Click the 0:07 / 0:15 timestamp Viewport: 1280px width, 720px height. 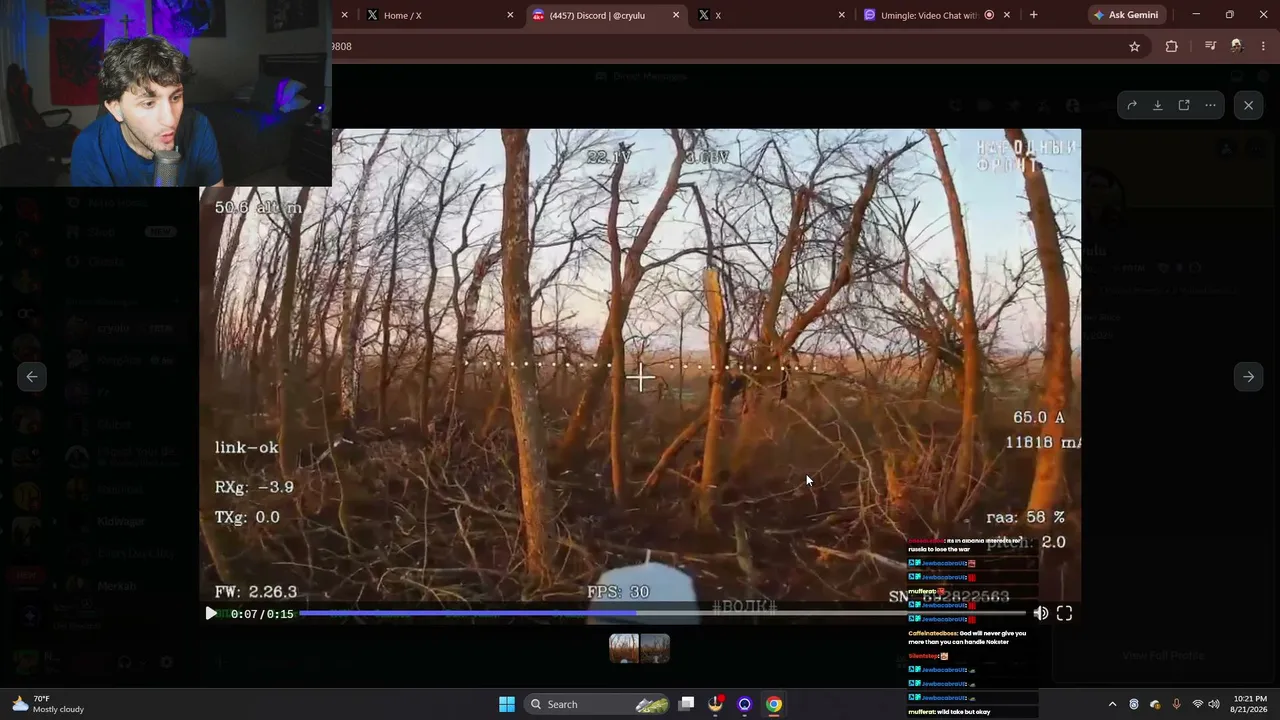pyautogui.click(x=262, y=614)
